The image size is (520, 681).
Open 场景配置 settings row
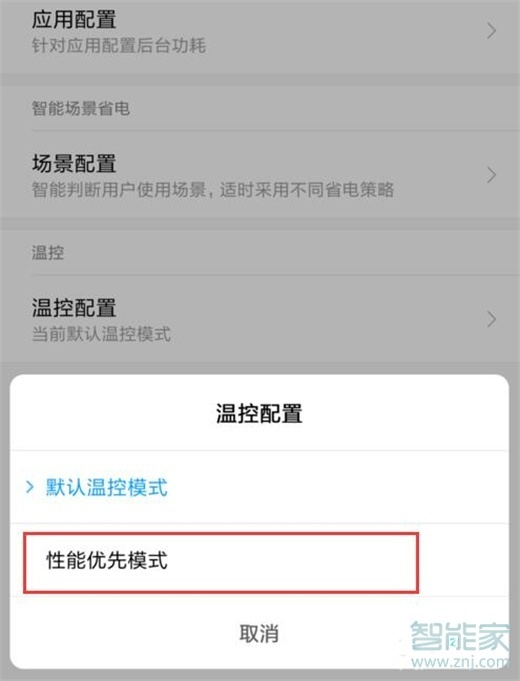(260, 175)
